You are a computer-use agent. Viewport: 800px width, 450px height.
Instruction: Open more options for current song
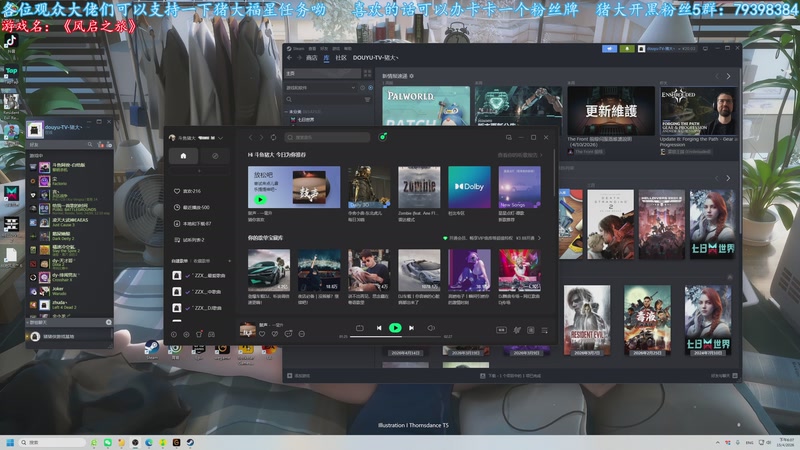302,334
